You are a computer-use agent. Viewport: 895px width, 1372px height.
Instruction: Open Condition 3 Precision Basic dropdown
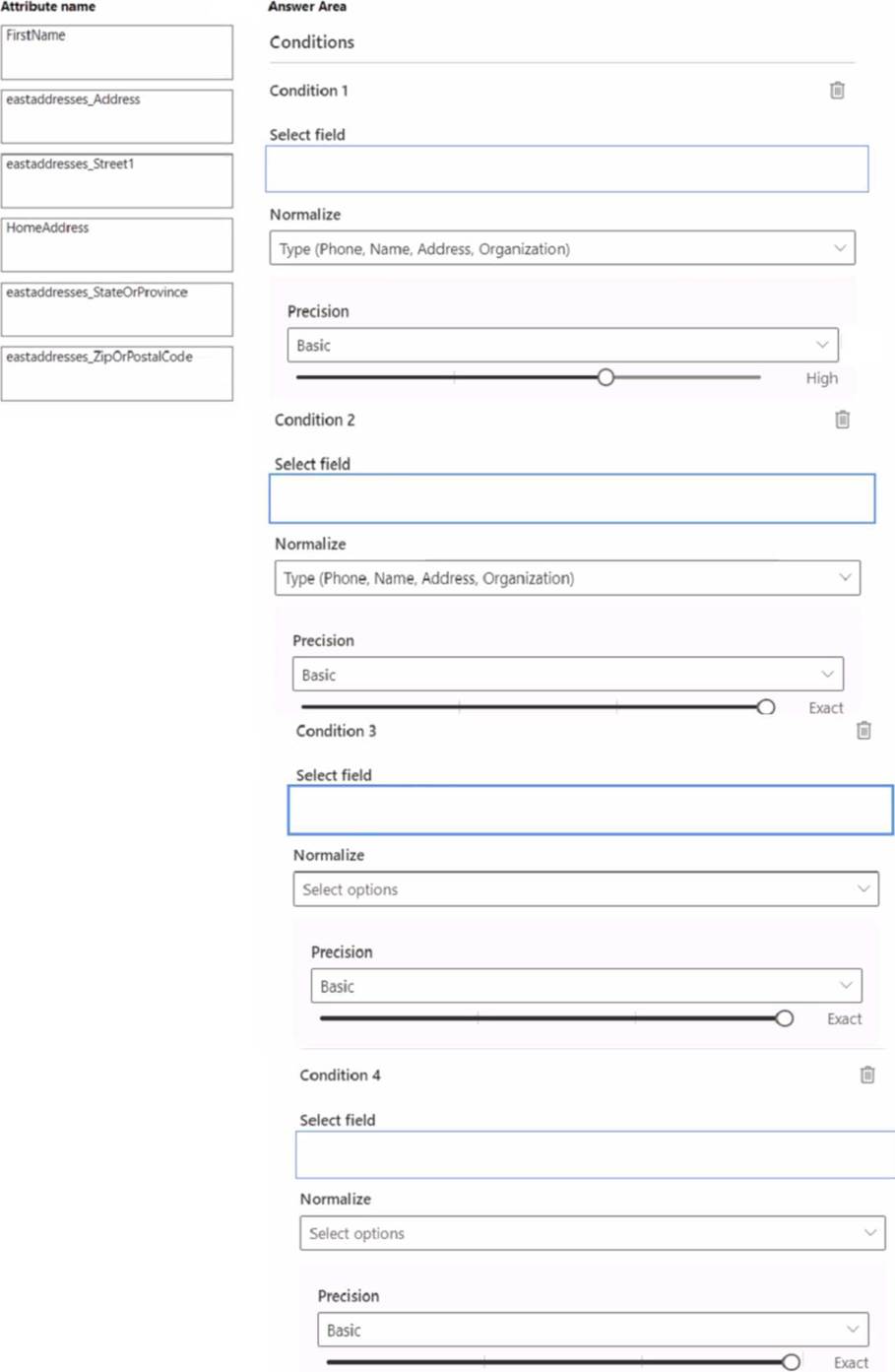[x=586, y=986]
